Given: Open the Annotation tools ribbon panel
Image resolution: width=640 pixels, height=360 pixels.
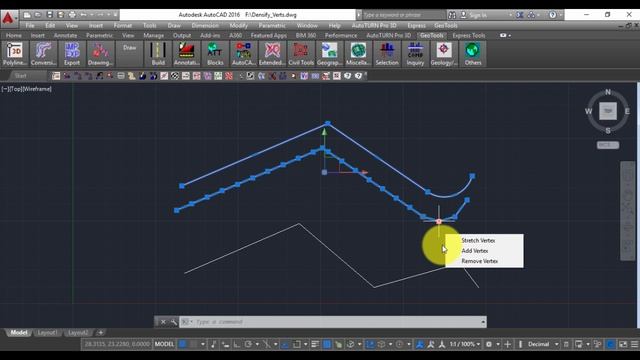Looking at the screenshot, I should 186,53.
